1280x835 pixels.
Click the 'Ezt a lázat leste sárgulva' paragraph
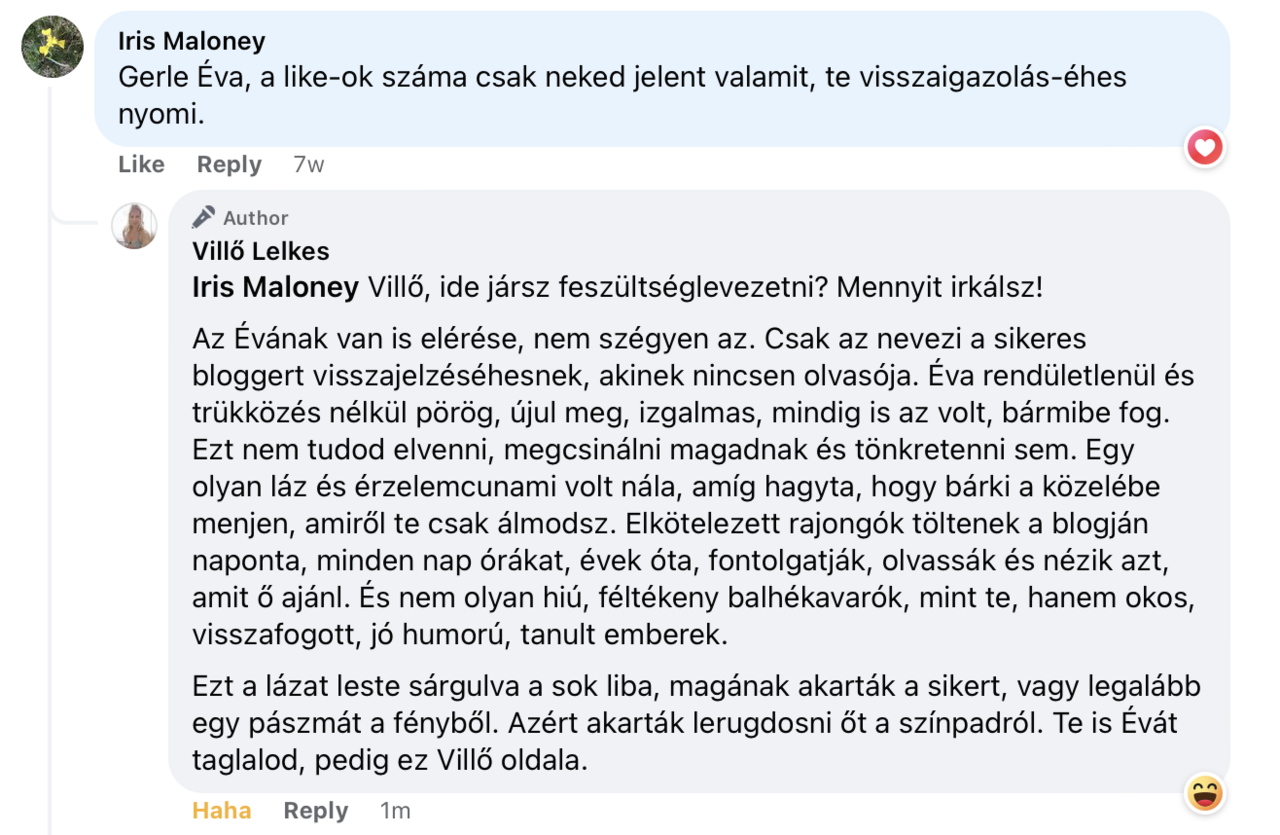pyautogui.click(x=696, y=723)
